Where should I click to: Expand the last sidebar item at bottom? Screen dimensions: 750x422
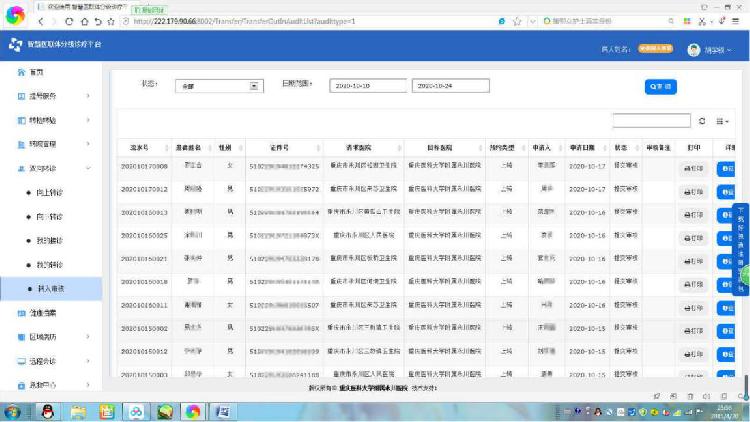(51, 385)
